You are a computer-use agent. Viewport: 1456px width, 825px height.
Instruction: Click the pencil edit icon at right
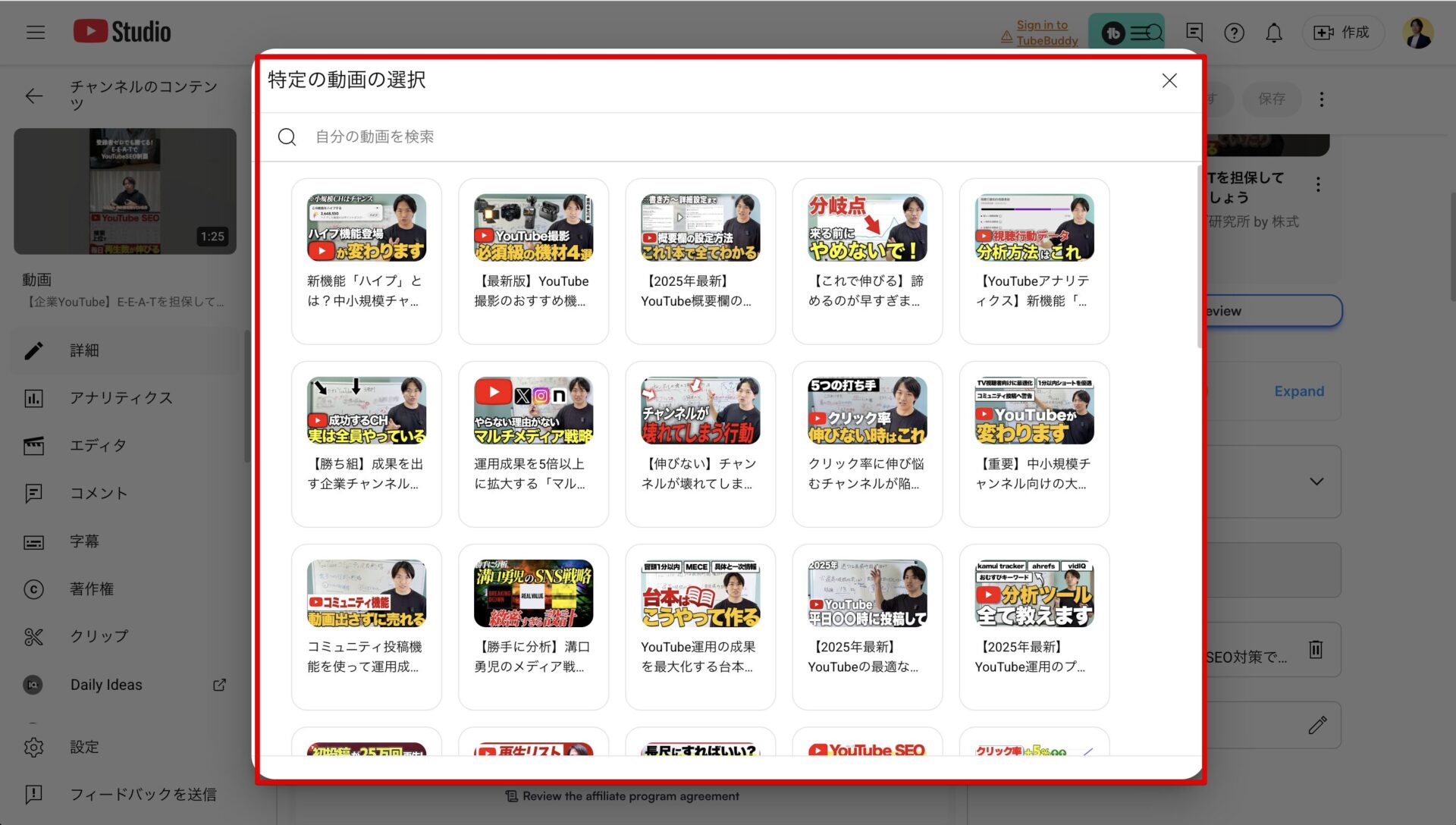pyautogui.click(x=1317, y=726)
